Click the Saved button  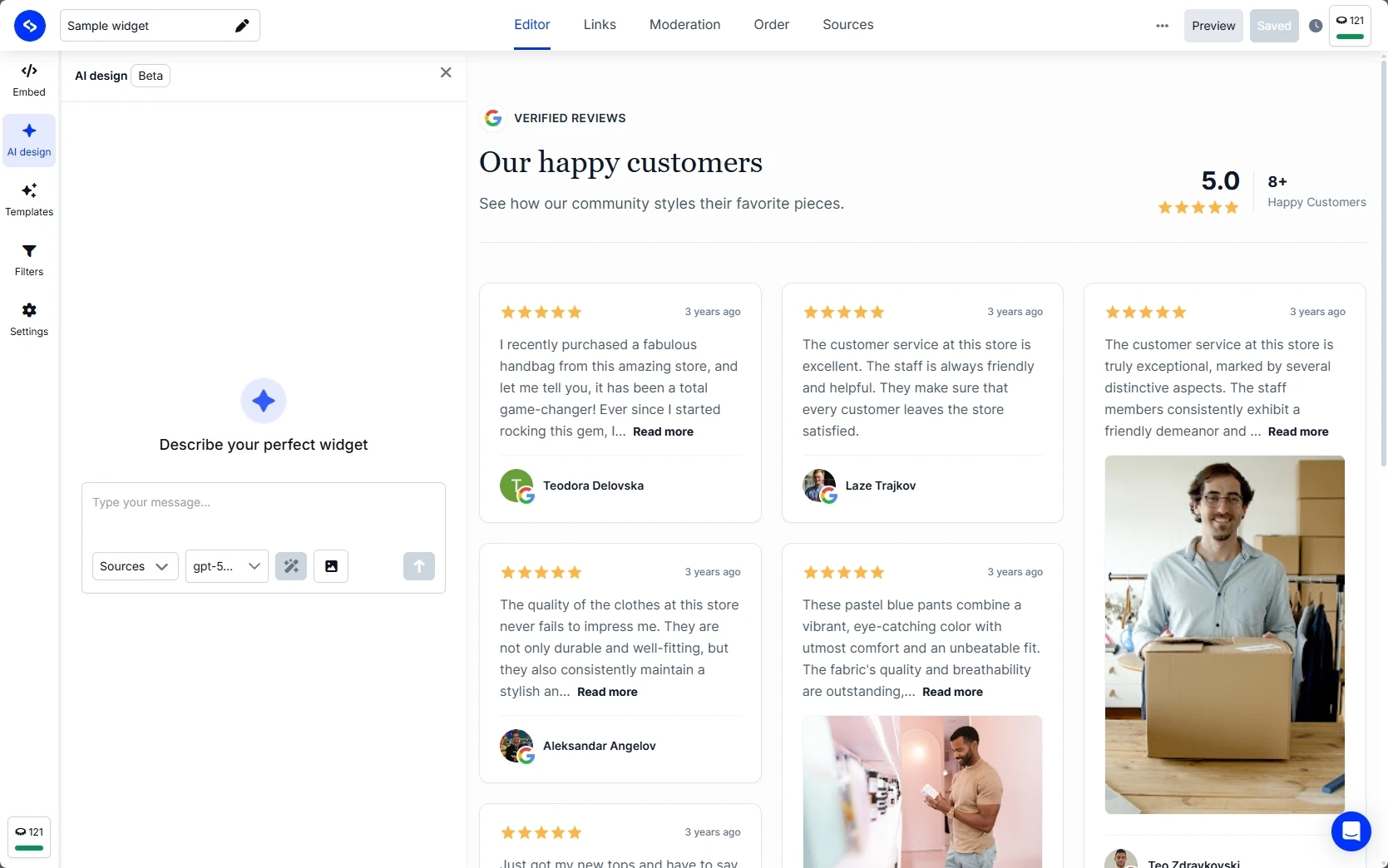click(x=1274, y=26)
